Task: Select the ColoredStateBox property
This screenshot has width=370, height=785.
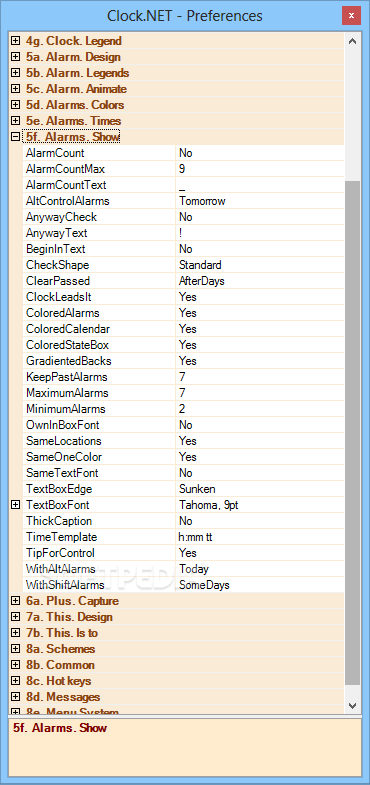Action: [67, 345]
